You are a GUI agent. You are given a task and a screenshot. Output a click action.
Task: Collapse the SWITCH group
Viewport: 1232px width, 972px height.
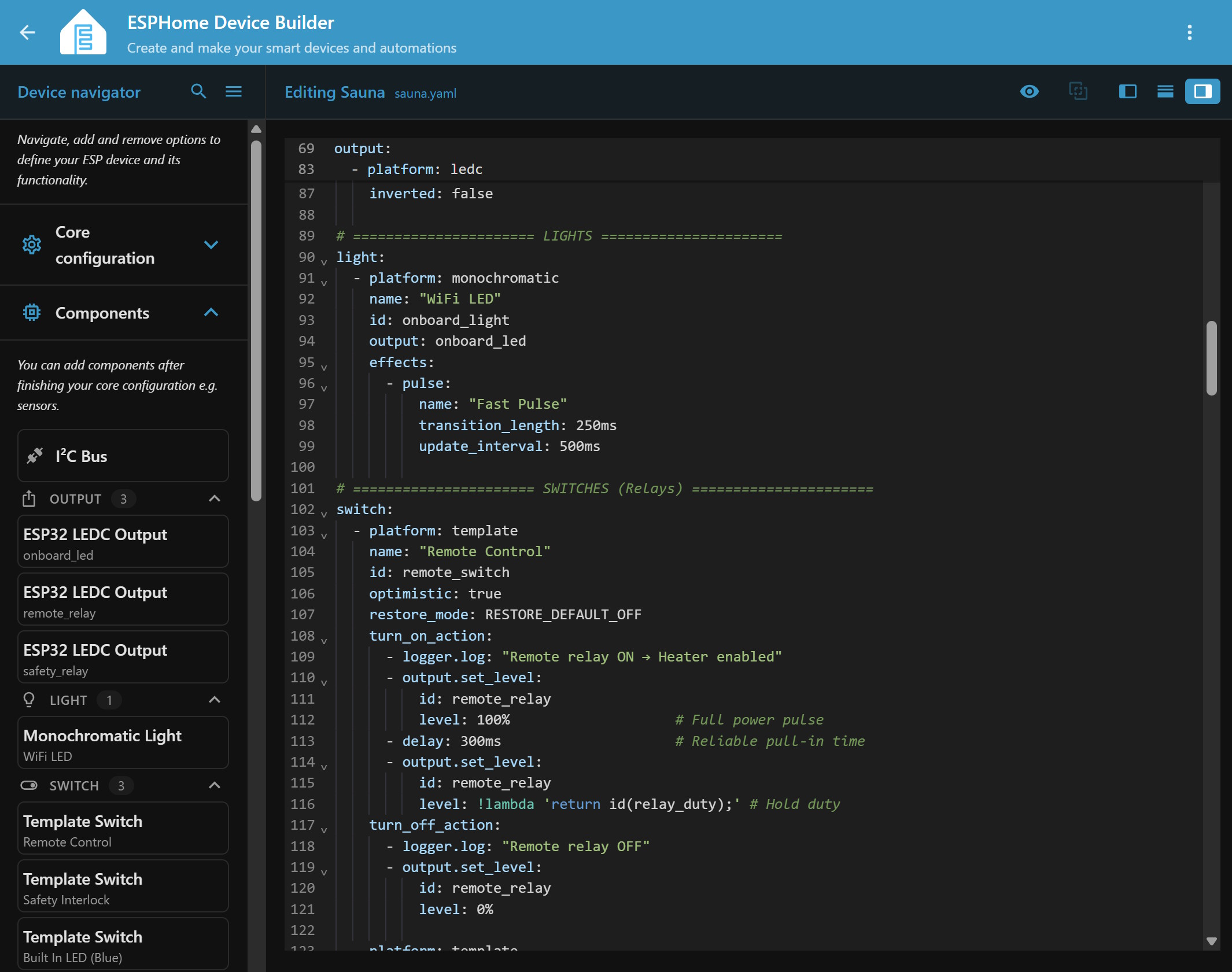pos(214,785)
